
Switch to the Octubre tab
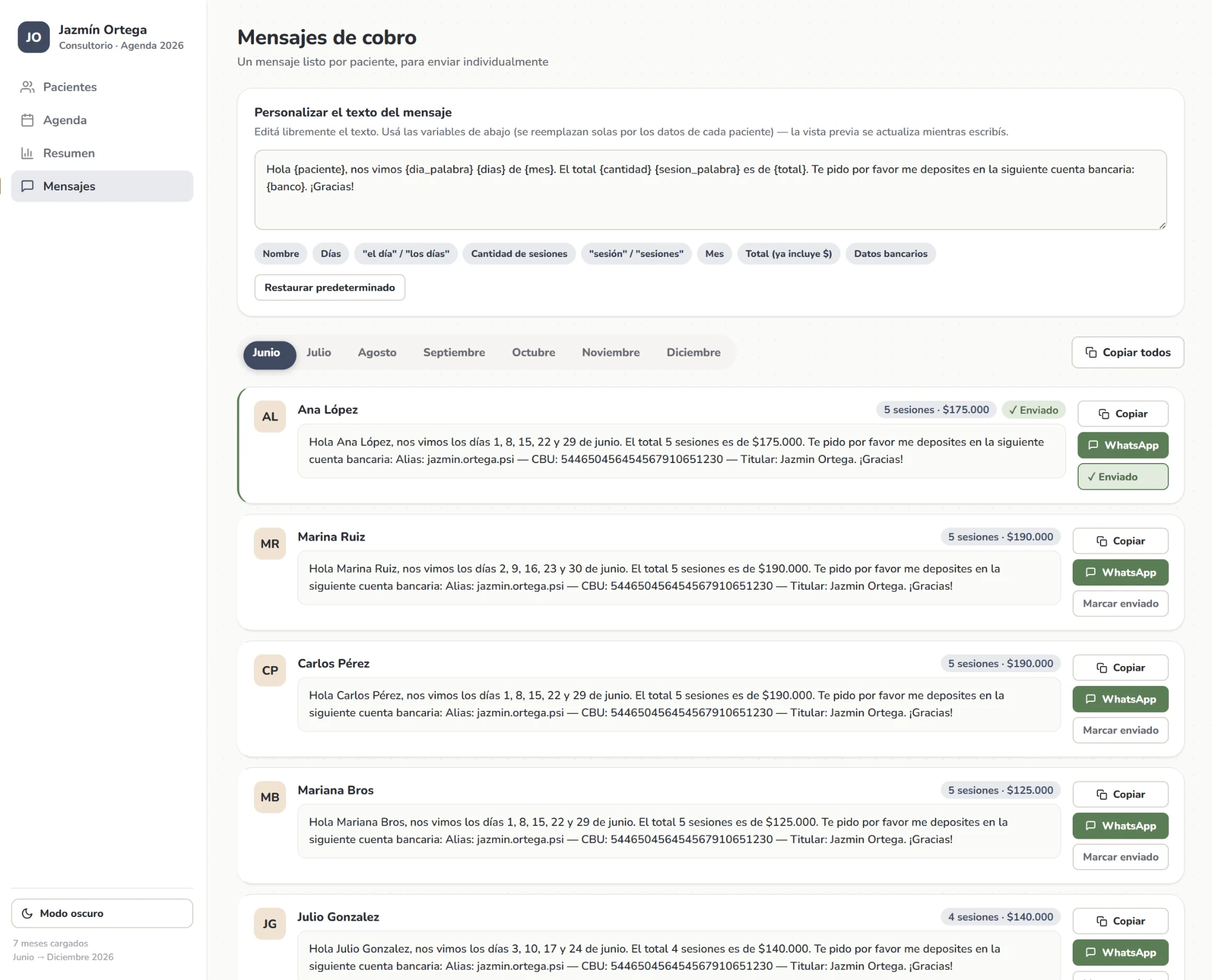point(533,353)
